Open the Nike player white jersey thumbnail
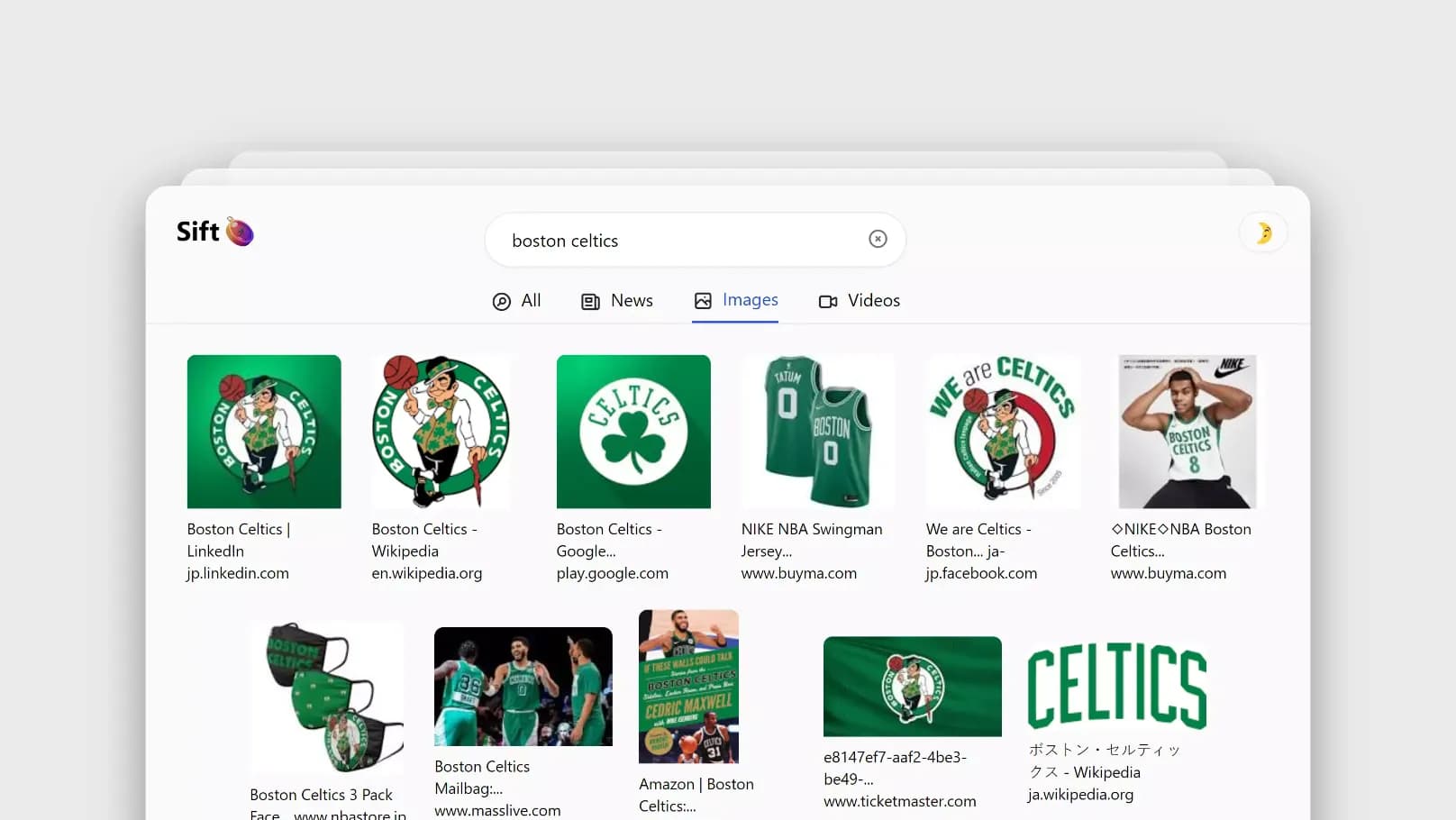The image size is (1456, 820). pos(1188,432)
